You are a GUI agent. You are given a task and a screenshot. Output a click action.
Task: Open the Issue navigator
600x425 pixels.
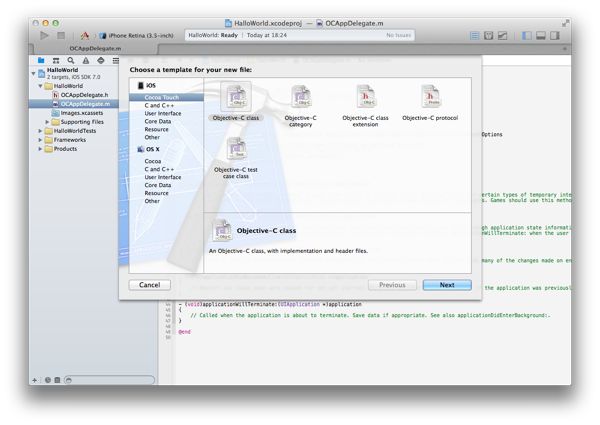coord(86,60)
